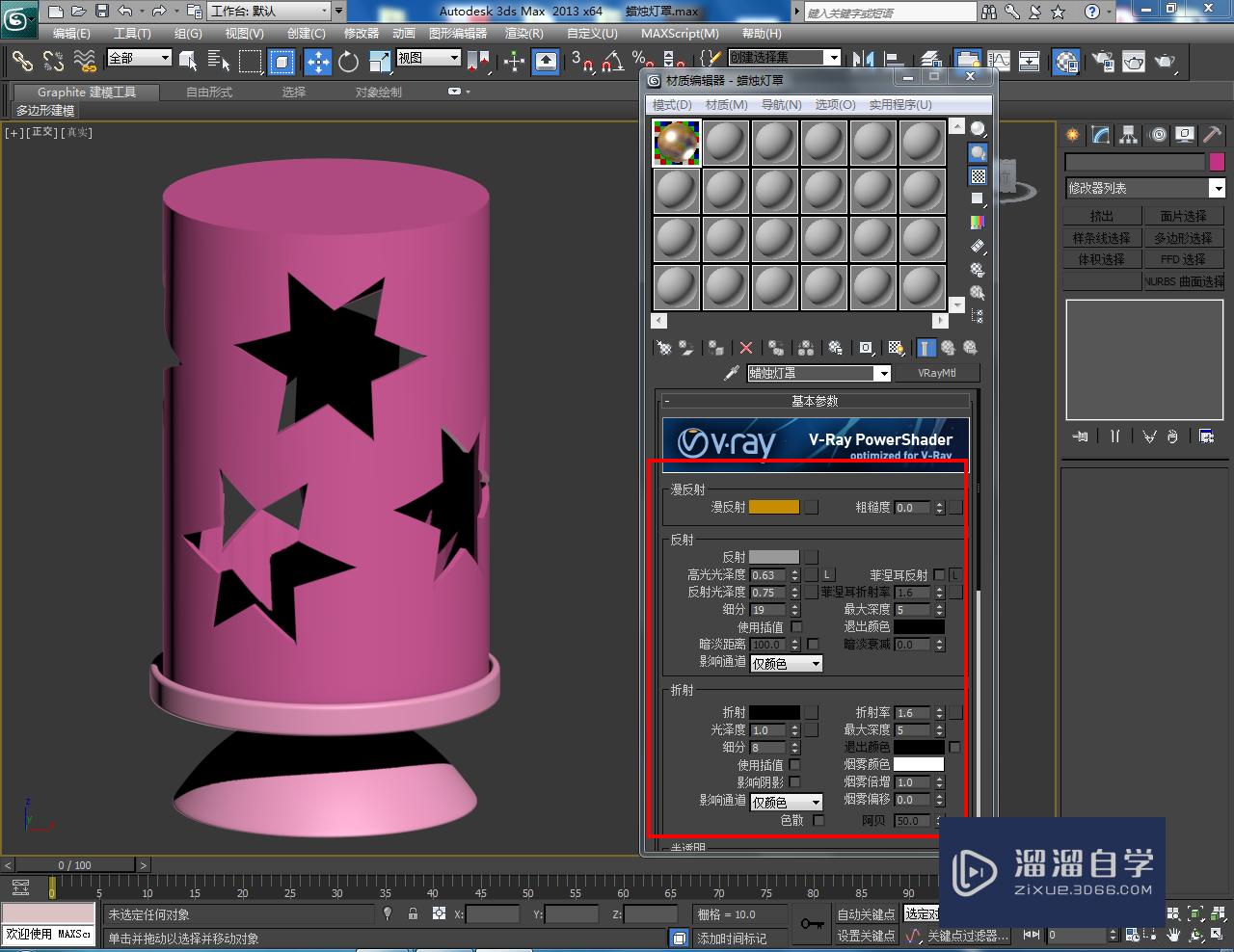Screen dimensions: 1234x952
Task: Select the Link tool in main toolbar
Action: pyautogui.click(x=22, y=62)
